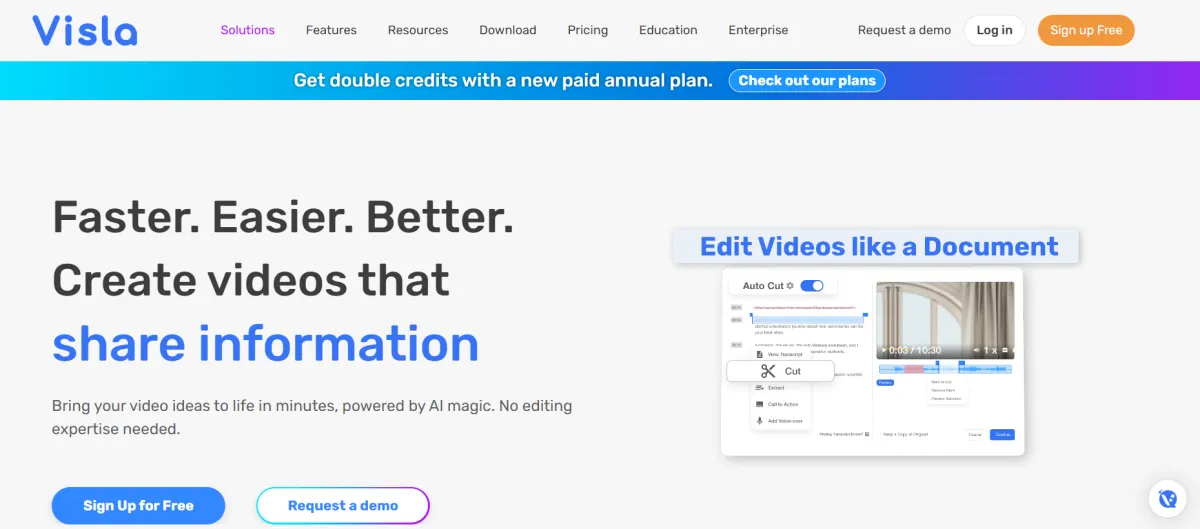Image resolution: width=1200 pixels, height=529 pixels.
Task: Open the Solutions menu
Action: [x=248, y=30]
